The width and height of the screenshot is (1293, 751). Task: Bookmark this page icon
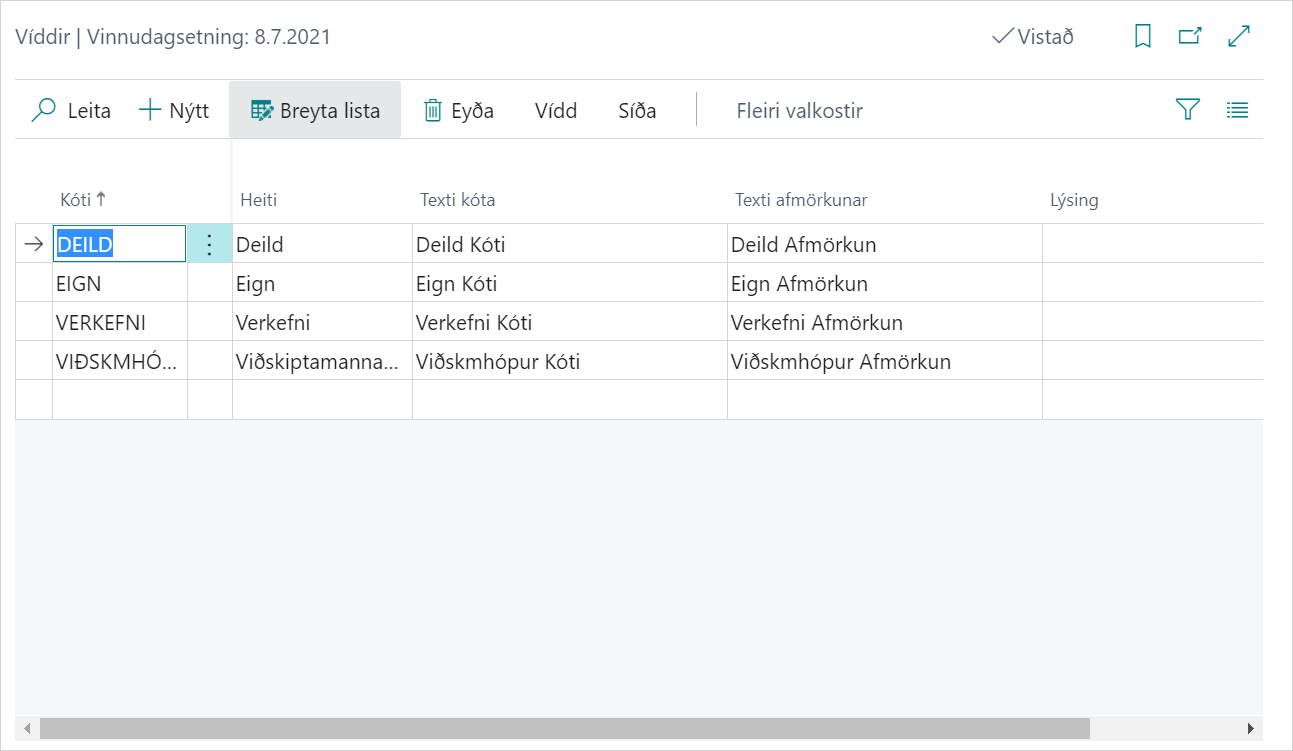[1143, 37]
